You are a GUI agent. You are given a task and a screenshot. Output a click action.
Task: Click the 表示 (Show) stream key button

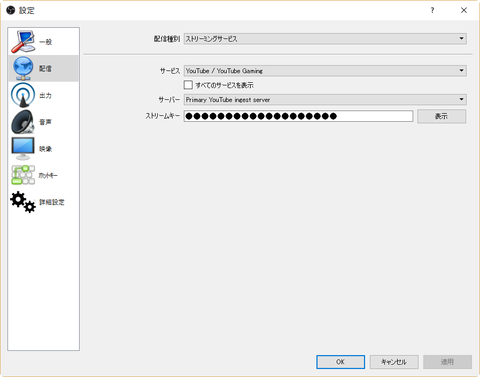(441, 116)
